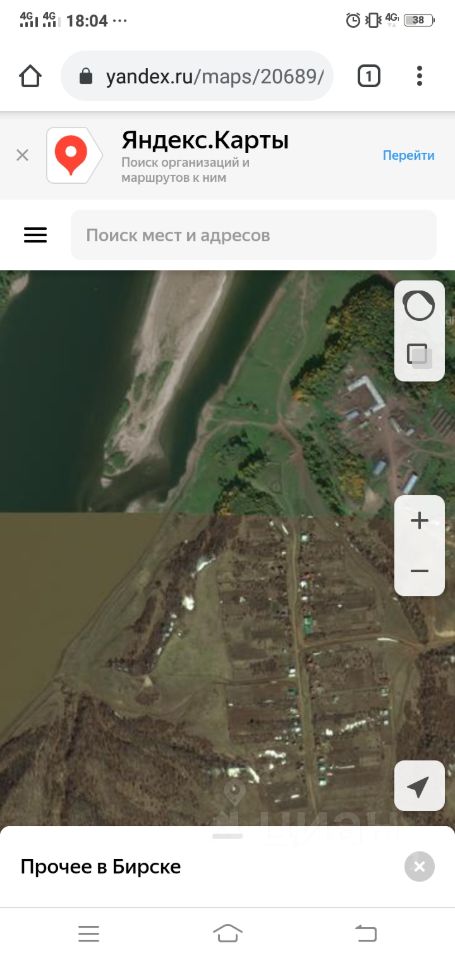The width and height of the screenshot is (455, 960).
Task: Tap the Android recent apps button
Action: [89, 934]
